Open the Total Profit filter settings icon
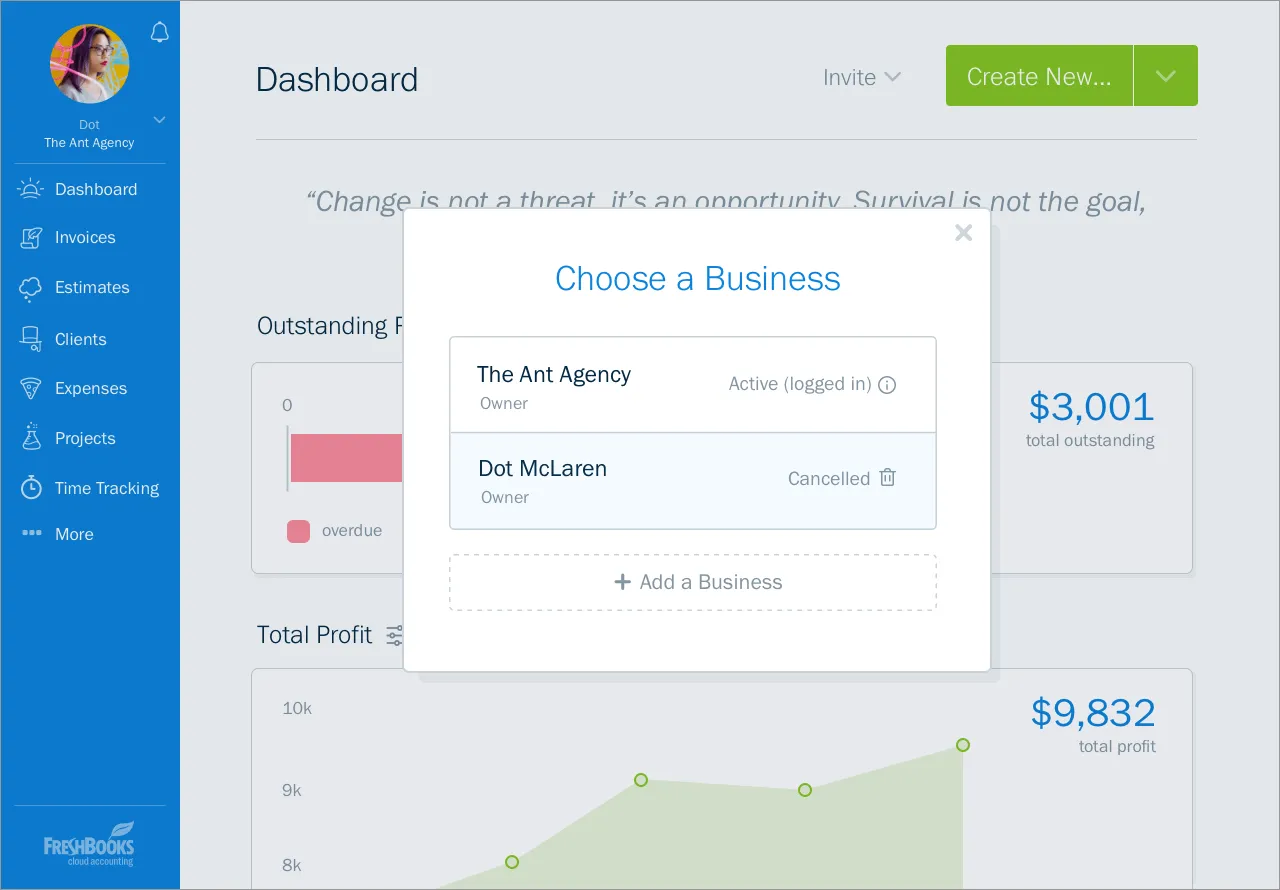Image resolution: width=1280 pixels, height=890 pixels. click(395, 635)
